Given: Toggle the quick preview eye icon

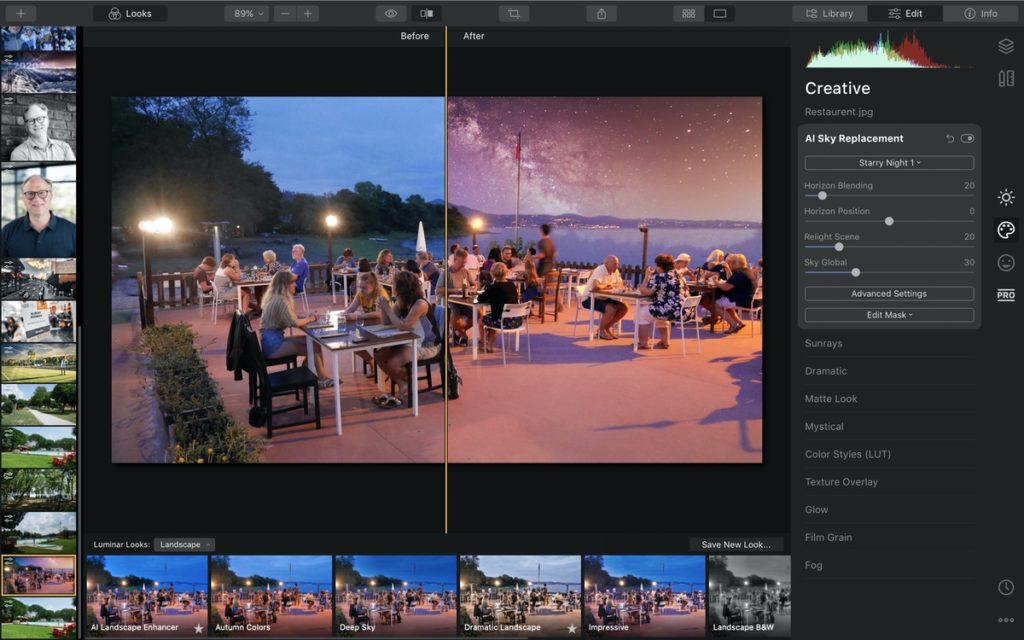Looking at the screenshot, I should point(391,13).
